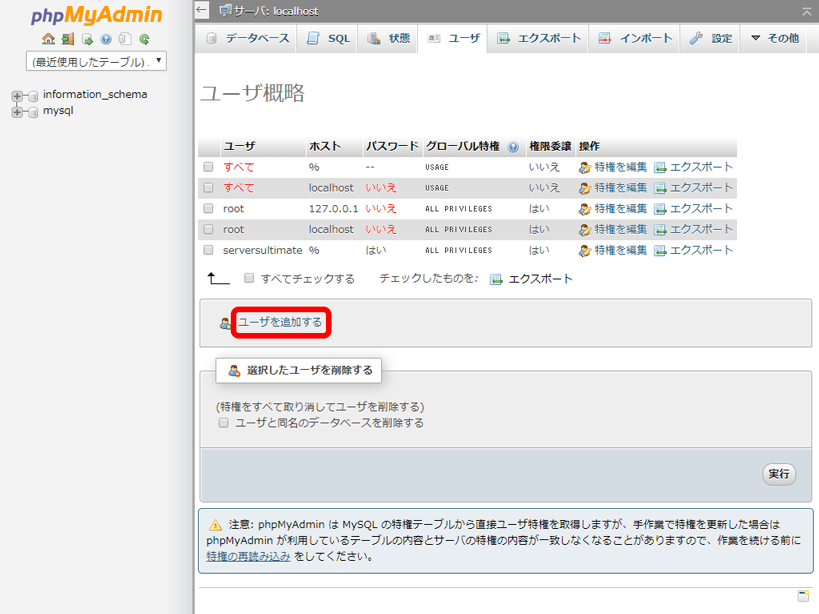The width and height of the screenshot is (819, 614).
Task: Export the すべて % user row
Action: coord(694,167)
